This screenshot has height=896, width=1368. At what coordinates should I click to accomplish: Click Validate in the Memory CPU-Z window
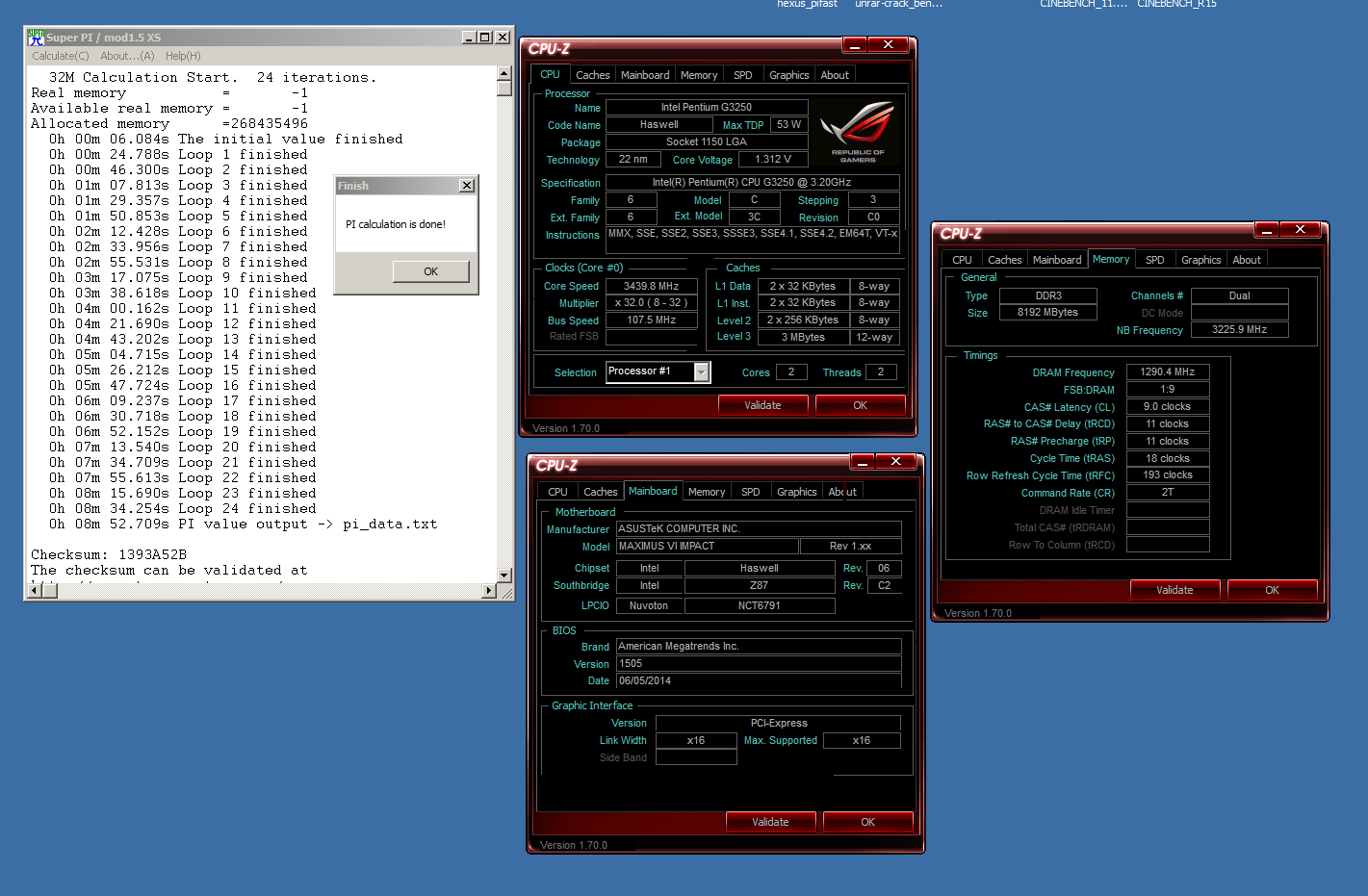(1174, 590)
